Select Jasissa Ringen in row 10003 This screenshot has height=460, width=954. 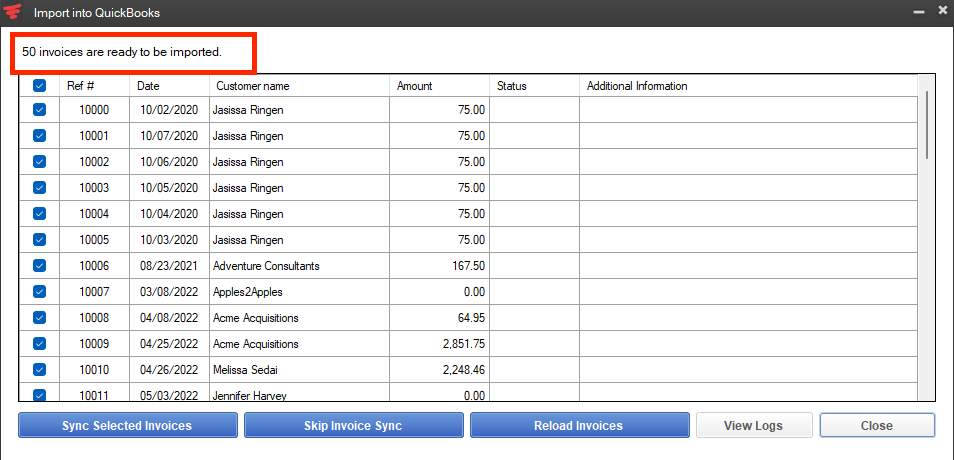[248, 188]
